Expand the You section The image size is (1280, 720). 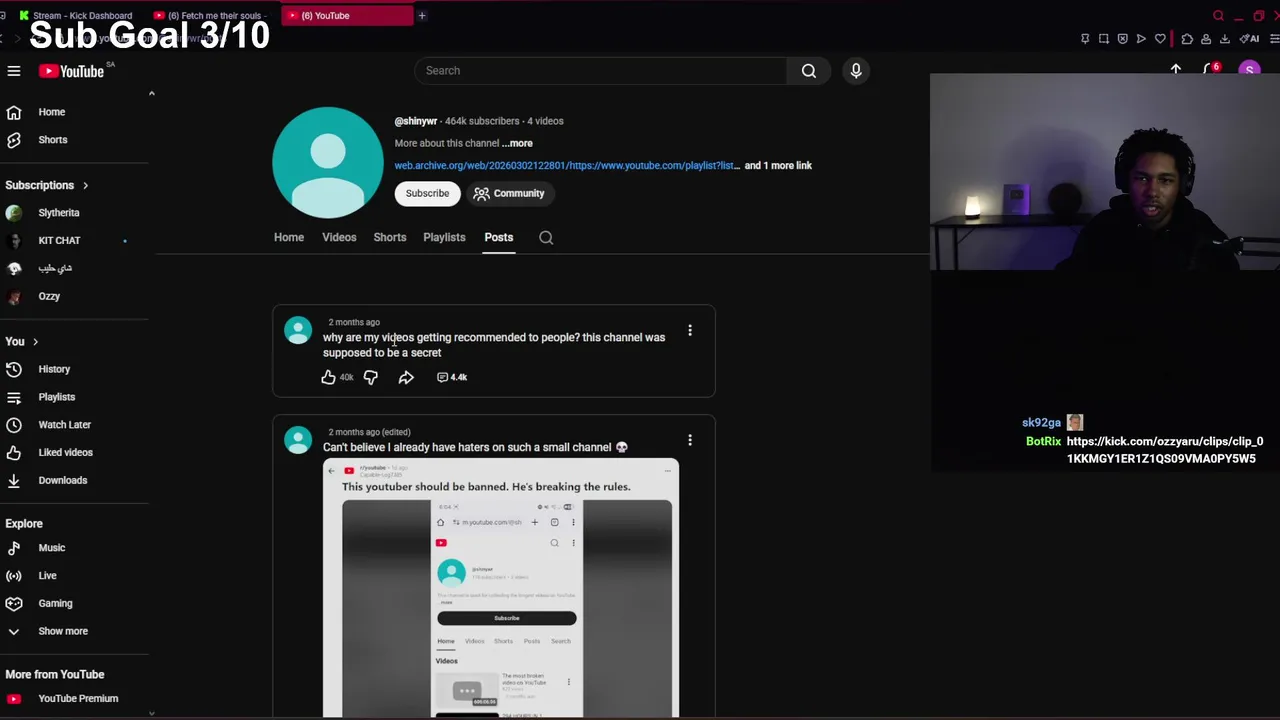point(22,342)
